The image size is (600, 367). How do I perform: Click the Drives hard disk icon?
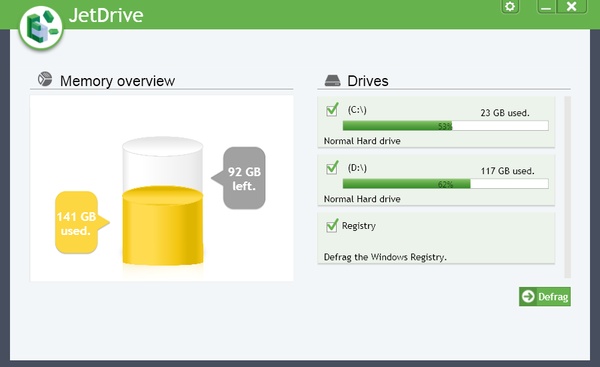point(332,80)
